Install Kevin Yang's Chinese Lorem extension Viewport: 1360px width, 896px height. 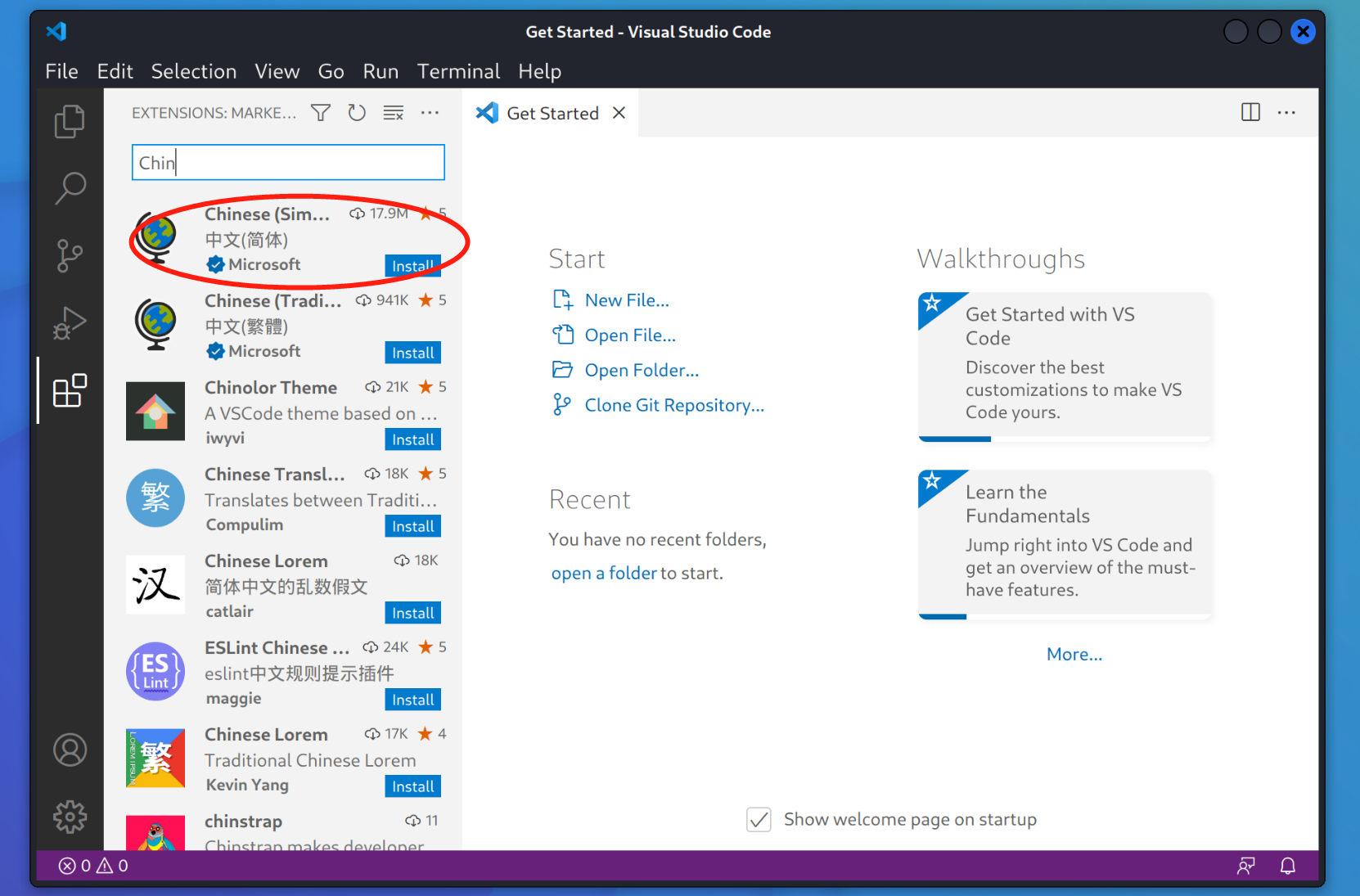[x=412, y=786]
